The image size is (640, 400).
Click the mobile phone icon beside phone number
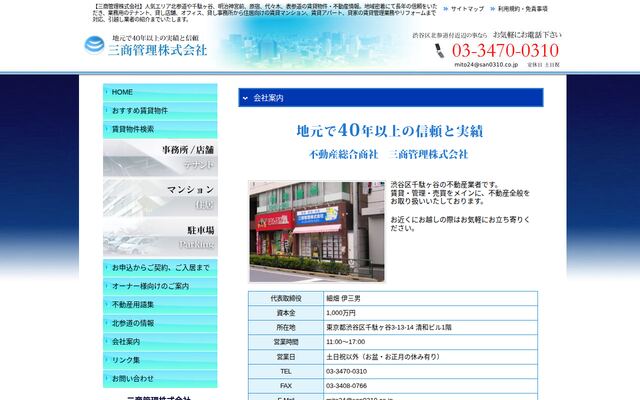(x=439, y=51)
